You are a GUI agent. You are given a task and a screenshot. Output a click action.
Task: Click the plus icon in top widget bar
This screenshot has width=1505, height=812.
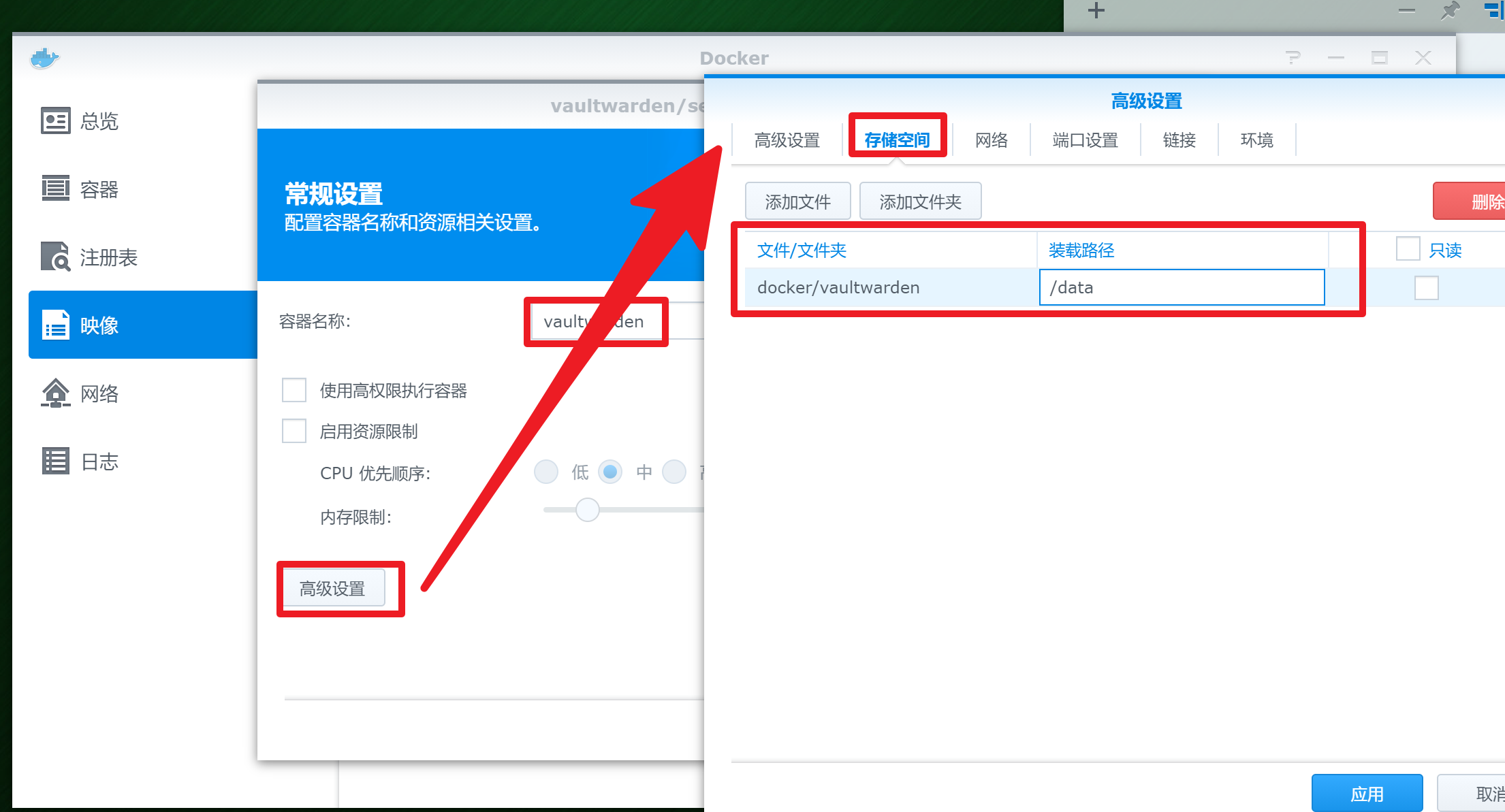(1096, 10)
